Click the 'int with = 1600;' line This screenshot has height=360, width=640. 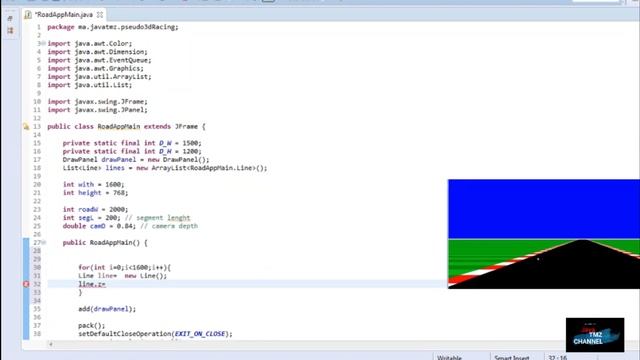[93, 184]
